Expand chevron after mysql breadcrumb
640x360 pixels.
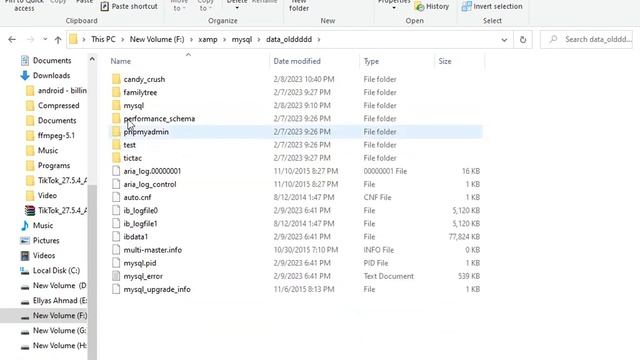coord(259,40)
